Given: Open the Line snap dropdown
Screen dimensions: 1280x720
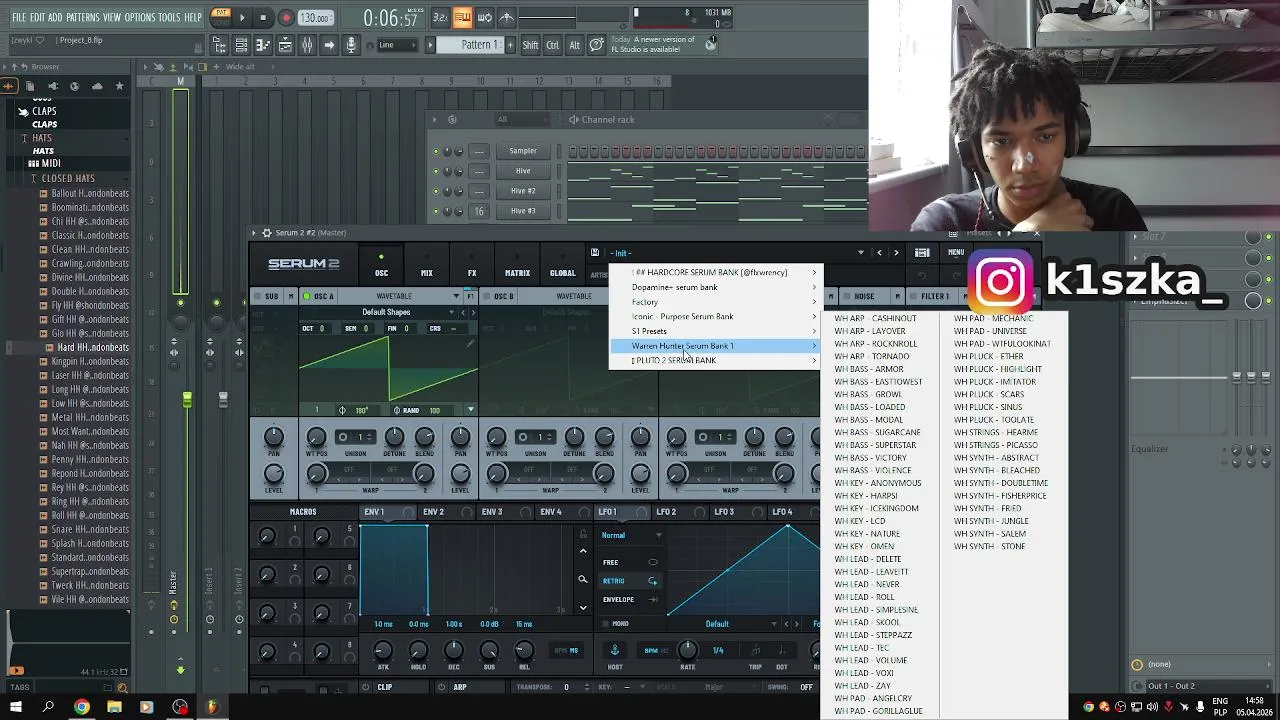Looking at the screenshot, I should (398, 45).
